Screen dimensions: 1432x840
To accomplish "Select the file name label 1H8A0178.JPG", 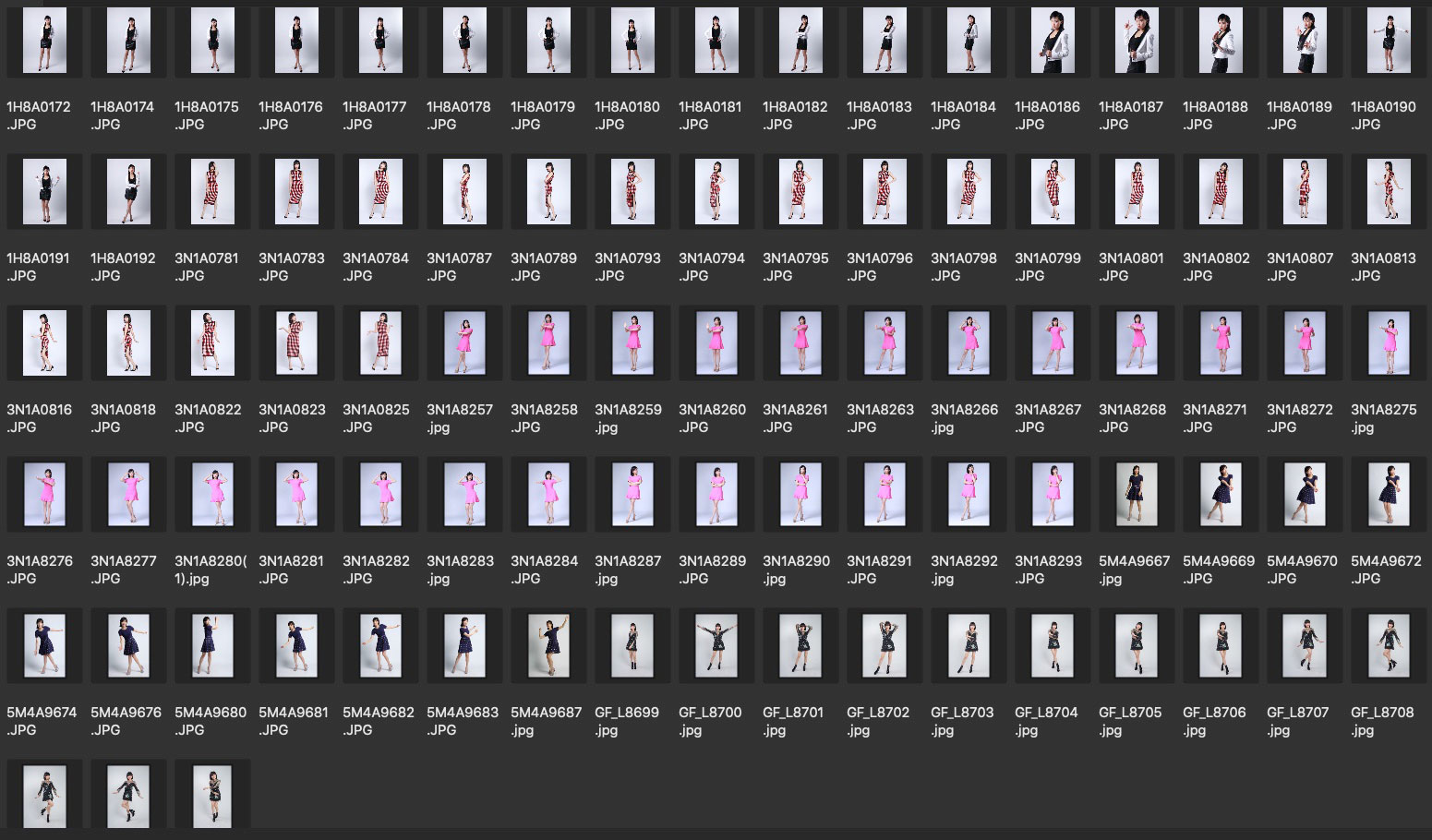I will tap(458, 115).
